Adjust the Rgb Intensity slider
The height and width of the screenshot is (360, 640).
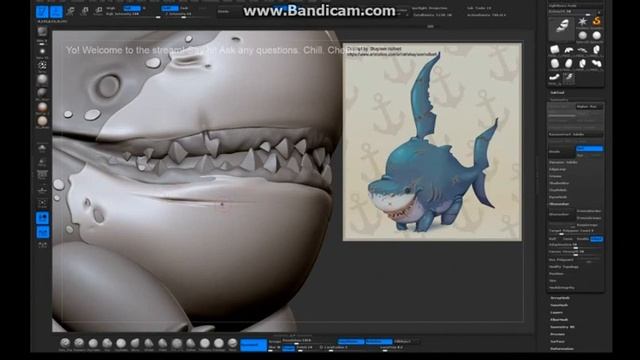(133, 14)
